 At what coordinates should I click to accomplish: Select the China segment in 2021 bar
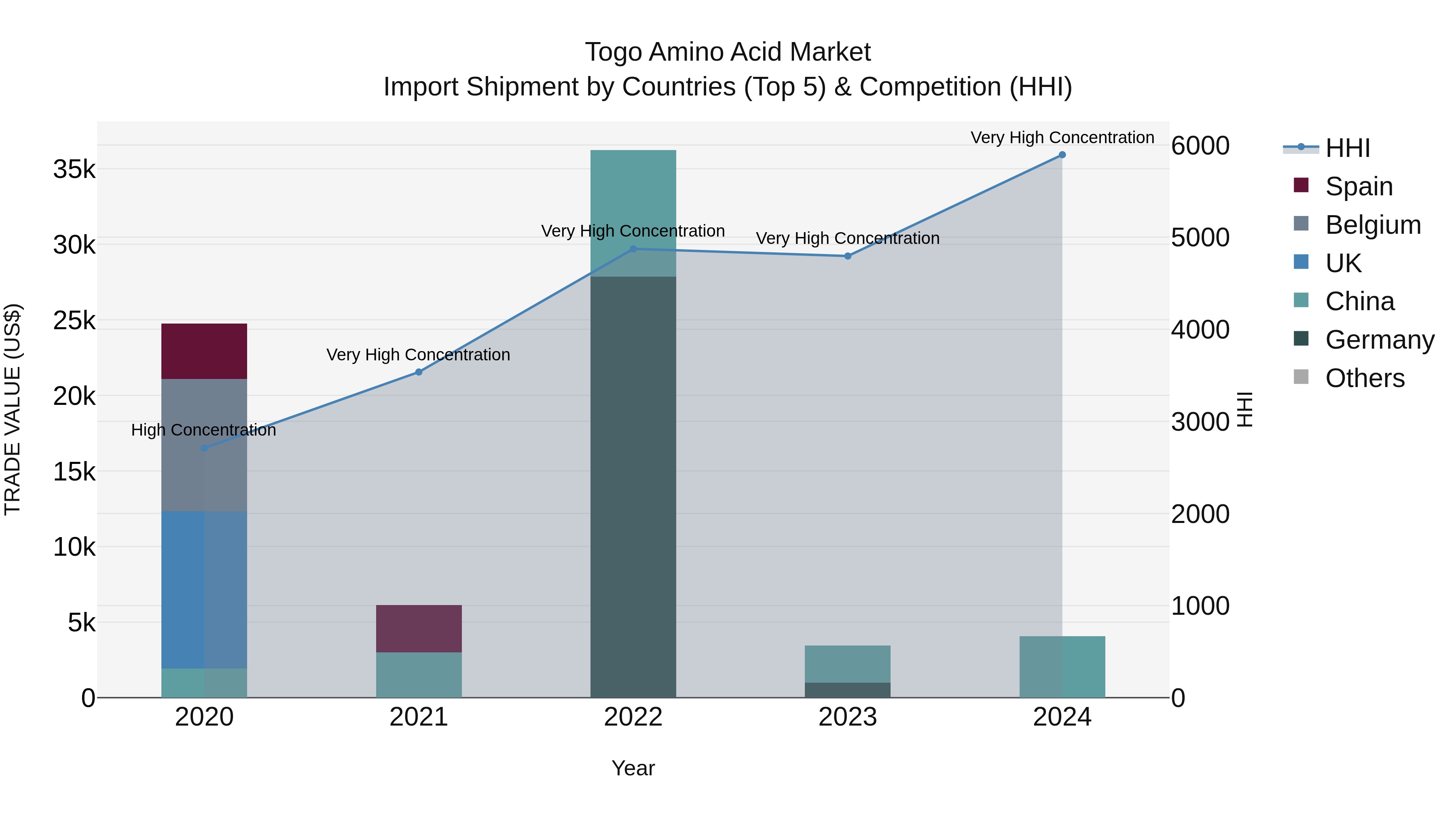(419, 675)
